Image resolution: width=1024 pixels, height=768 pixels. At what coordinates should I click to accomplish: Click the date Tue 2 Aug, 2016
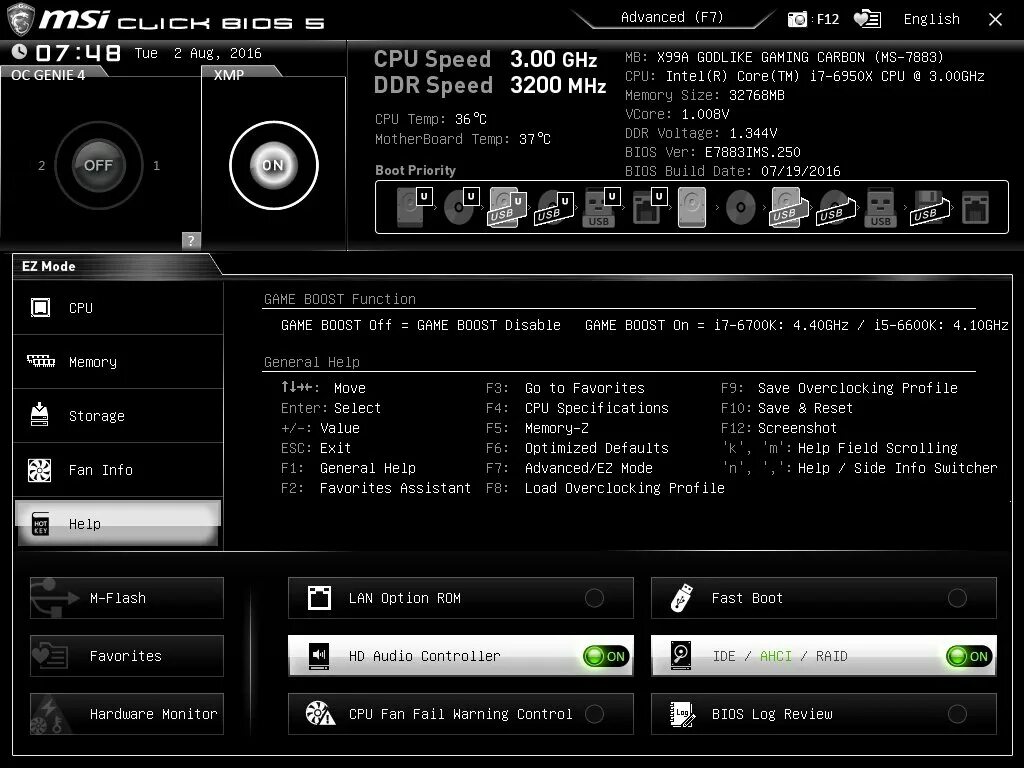pos(198,54)
